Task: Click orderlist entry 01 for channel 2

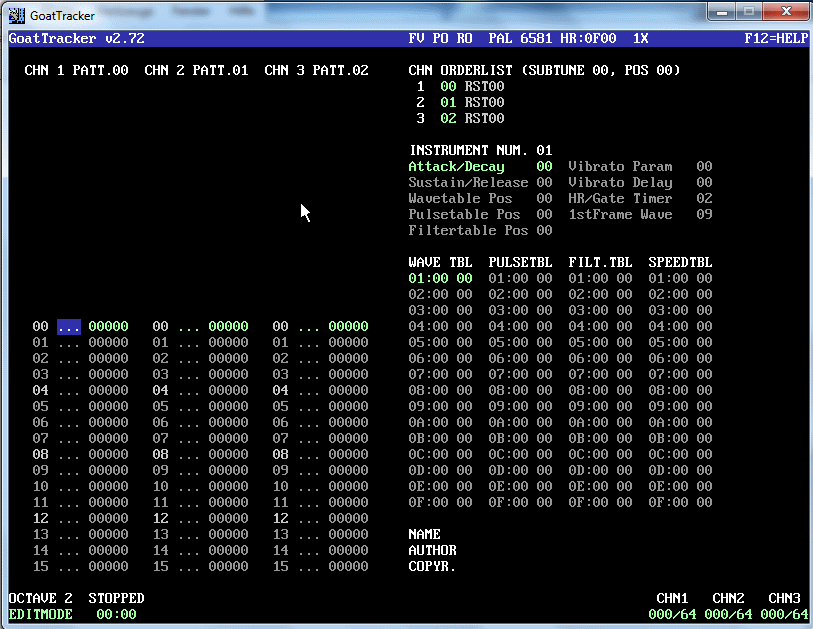Action: [448, 103]
